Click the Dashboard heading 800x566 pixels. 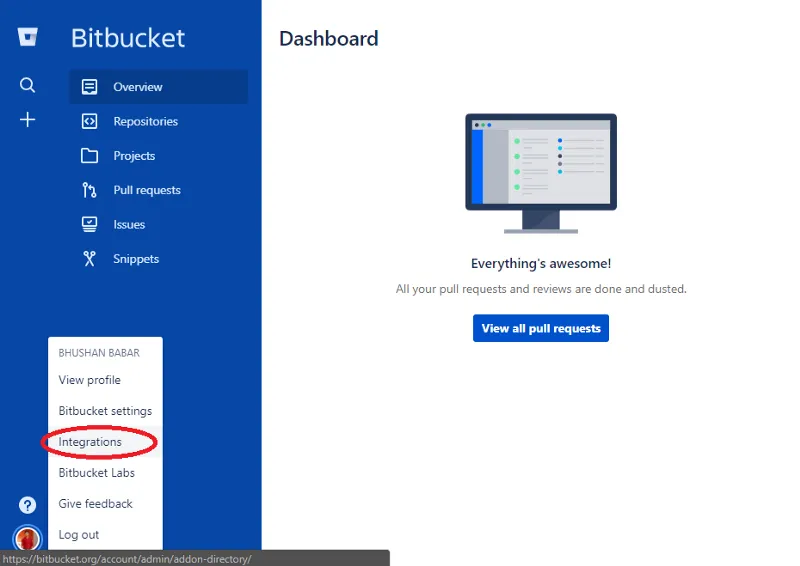[329, 39]
